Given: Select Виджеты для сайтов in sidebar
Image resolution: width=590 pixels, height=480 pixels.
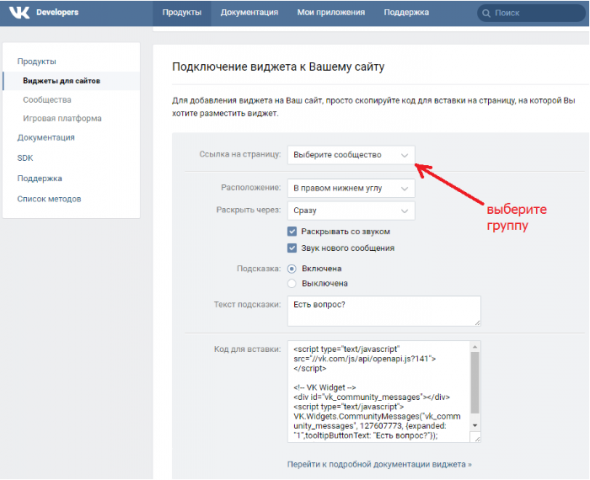Looking at the screenshot, I should [x=71, y=81].
